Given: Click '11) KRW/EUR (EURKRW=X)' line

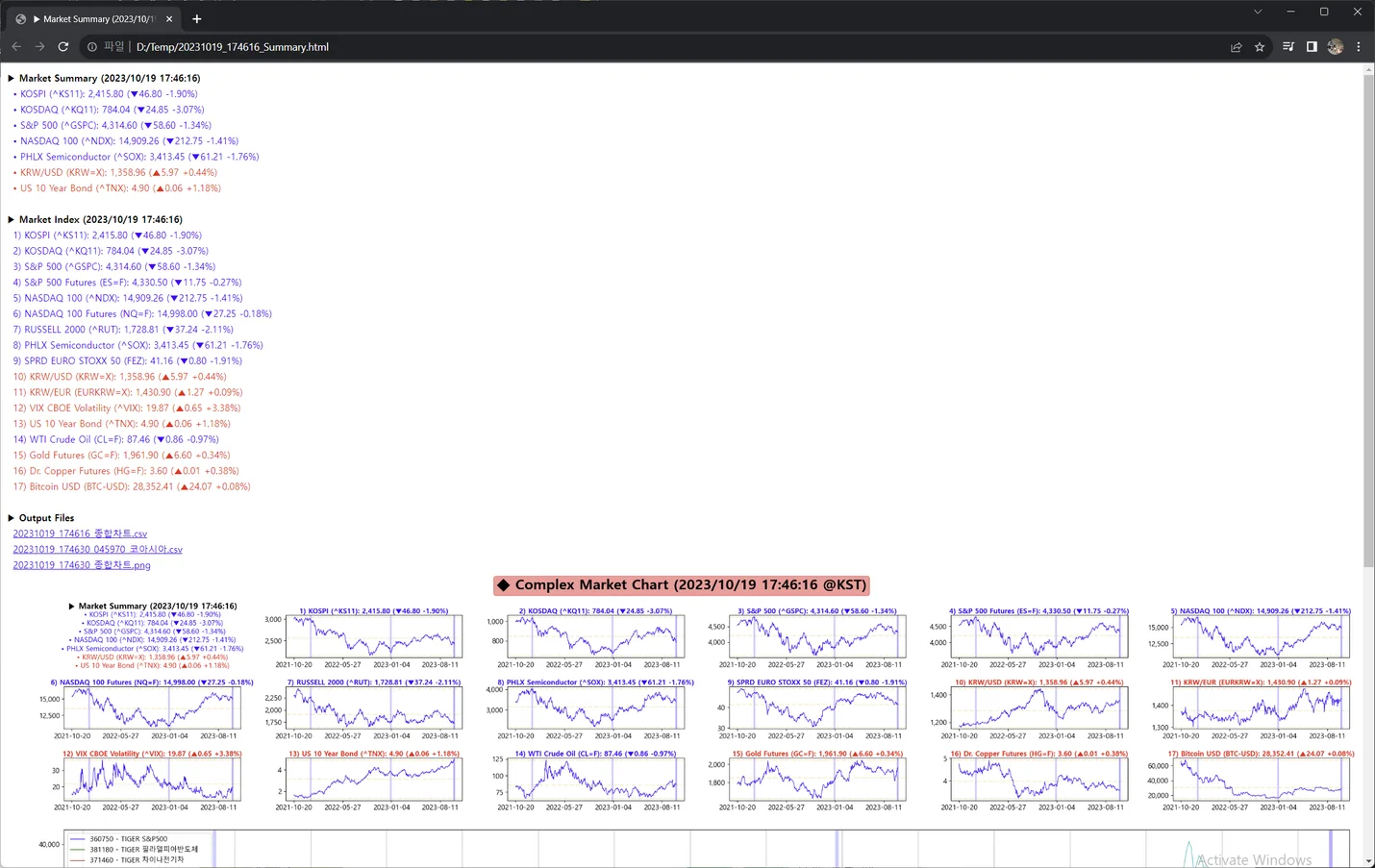Looking at the screenshot, I should pyautogui.click(x=128, y=392).
